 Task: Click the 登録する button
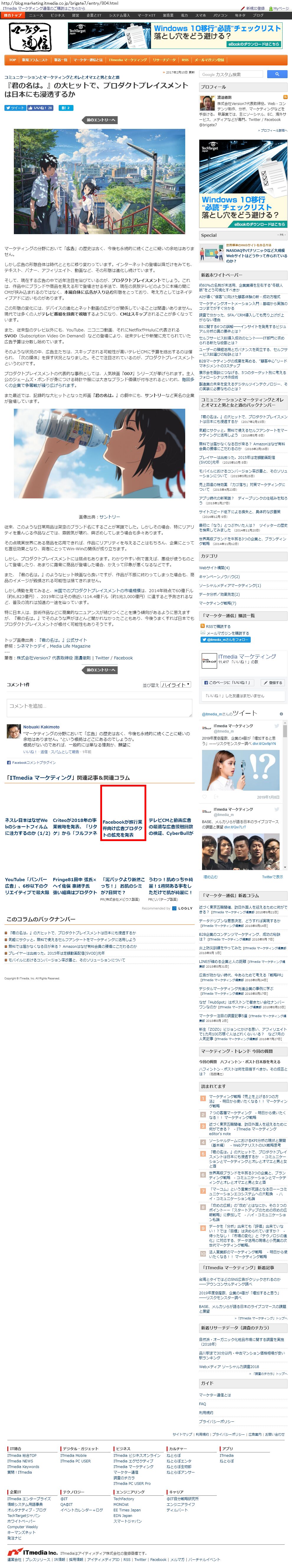point(273,683)
